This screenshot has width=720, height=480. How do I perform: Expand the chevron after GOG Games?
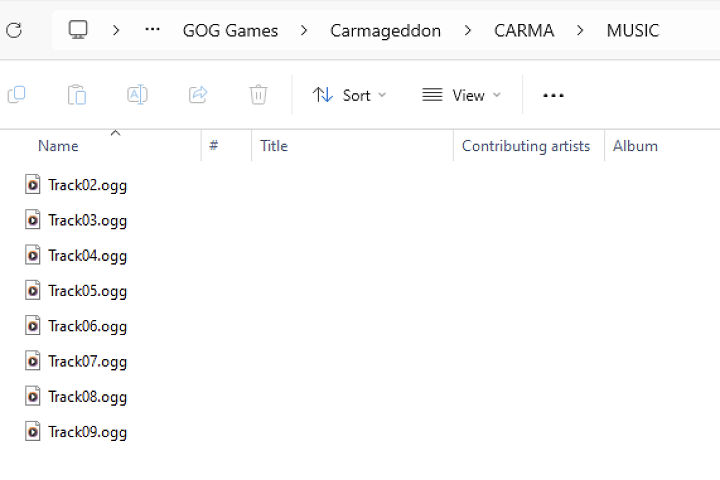coord(304,31)
